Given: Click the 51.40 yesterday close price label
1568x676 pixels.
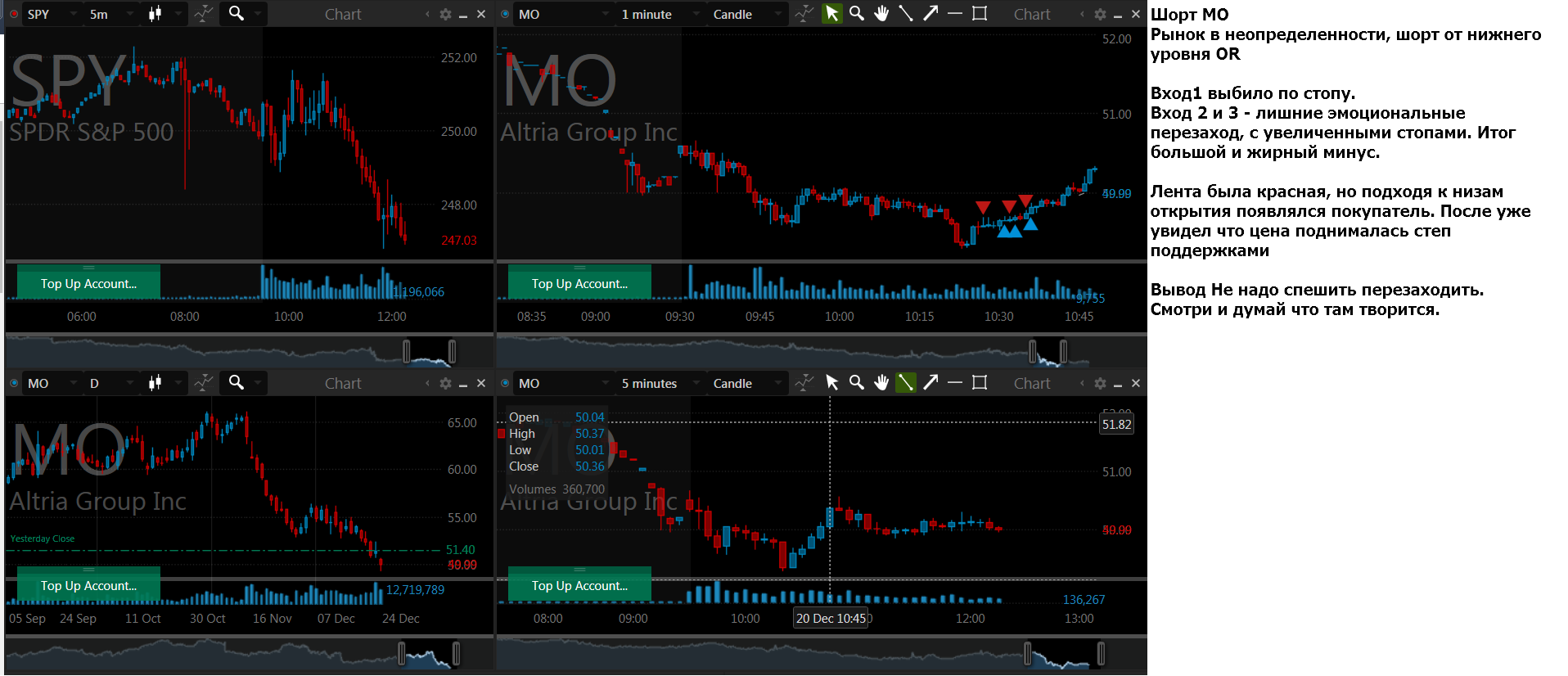Looking at the screenshot, I should (x=461, y=550).
